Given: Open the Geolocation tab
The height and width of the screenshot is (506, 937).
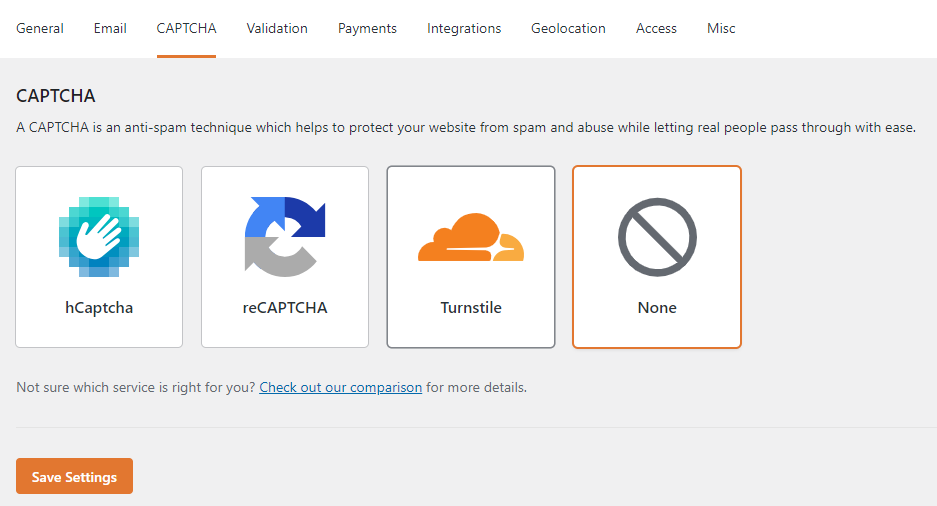Looking at the screenshot, I should (568, 28).
